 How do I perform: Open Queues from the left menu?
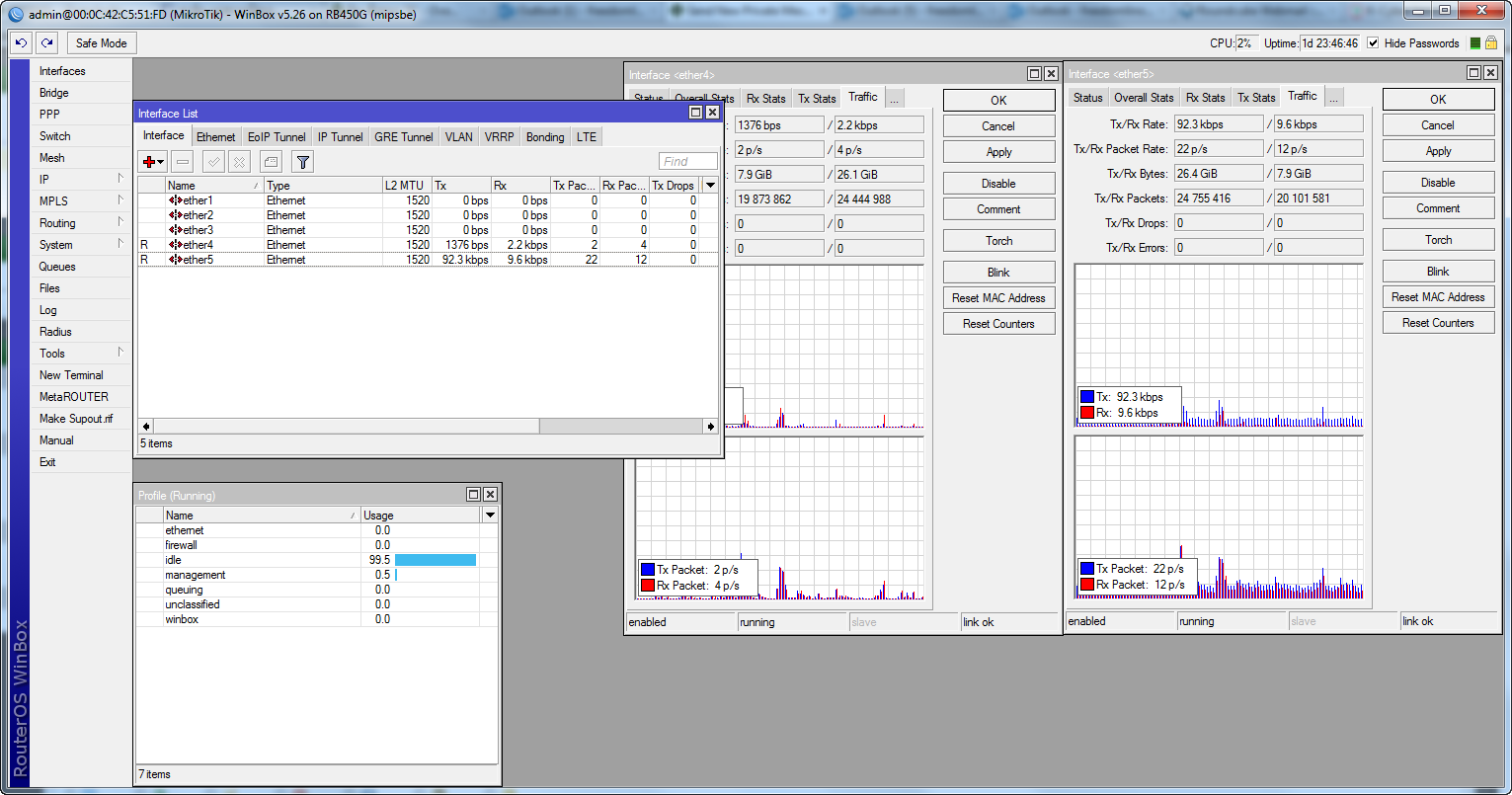click(x=57, y=267)
